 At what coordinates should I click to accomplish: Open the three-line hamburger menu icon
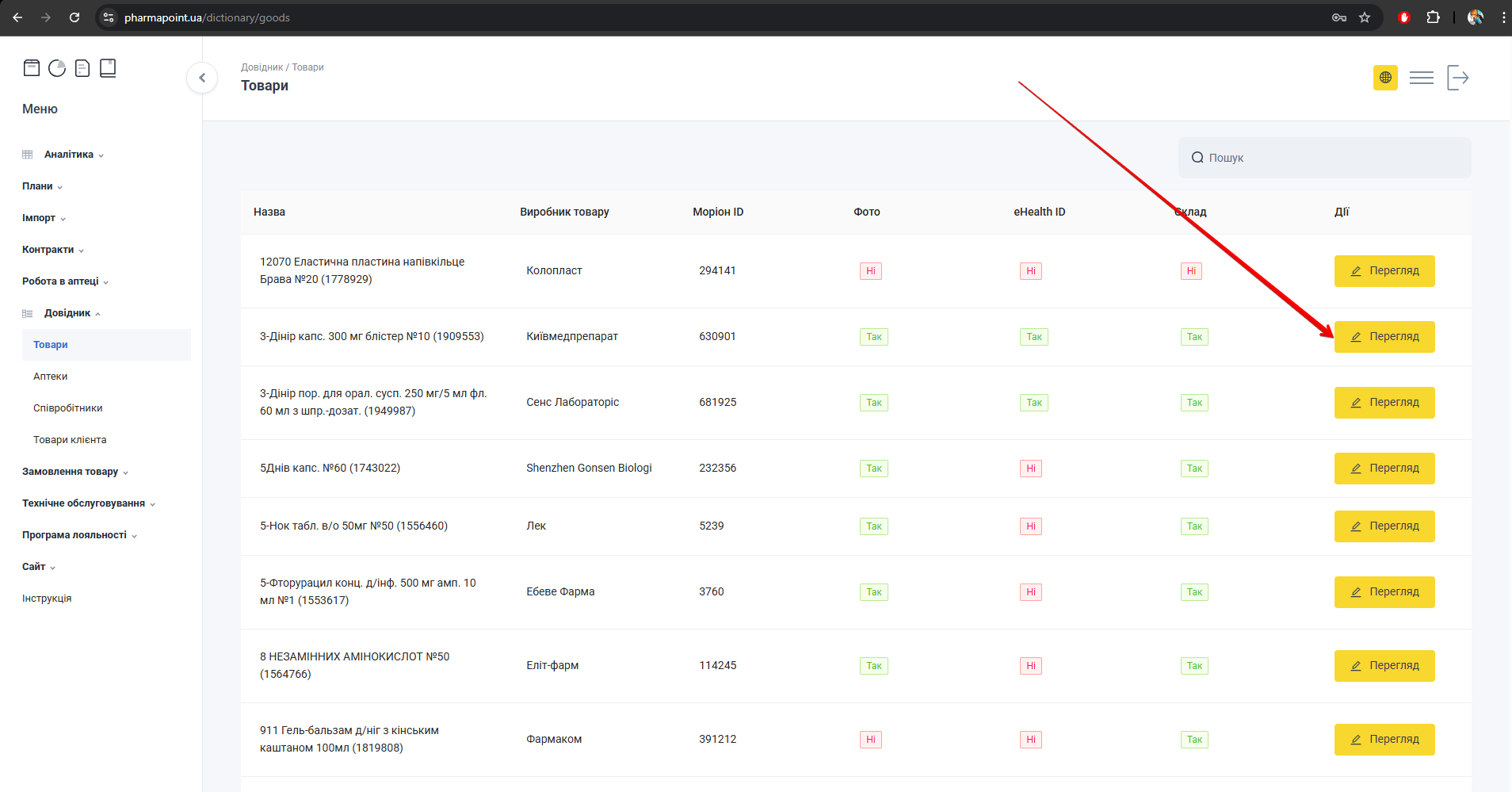(1421, 78)
